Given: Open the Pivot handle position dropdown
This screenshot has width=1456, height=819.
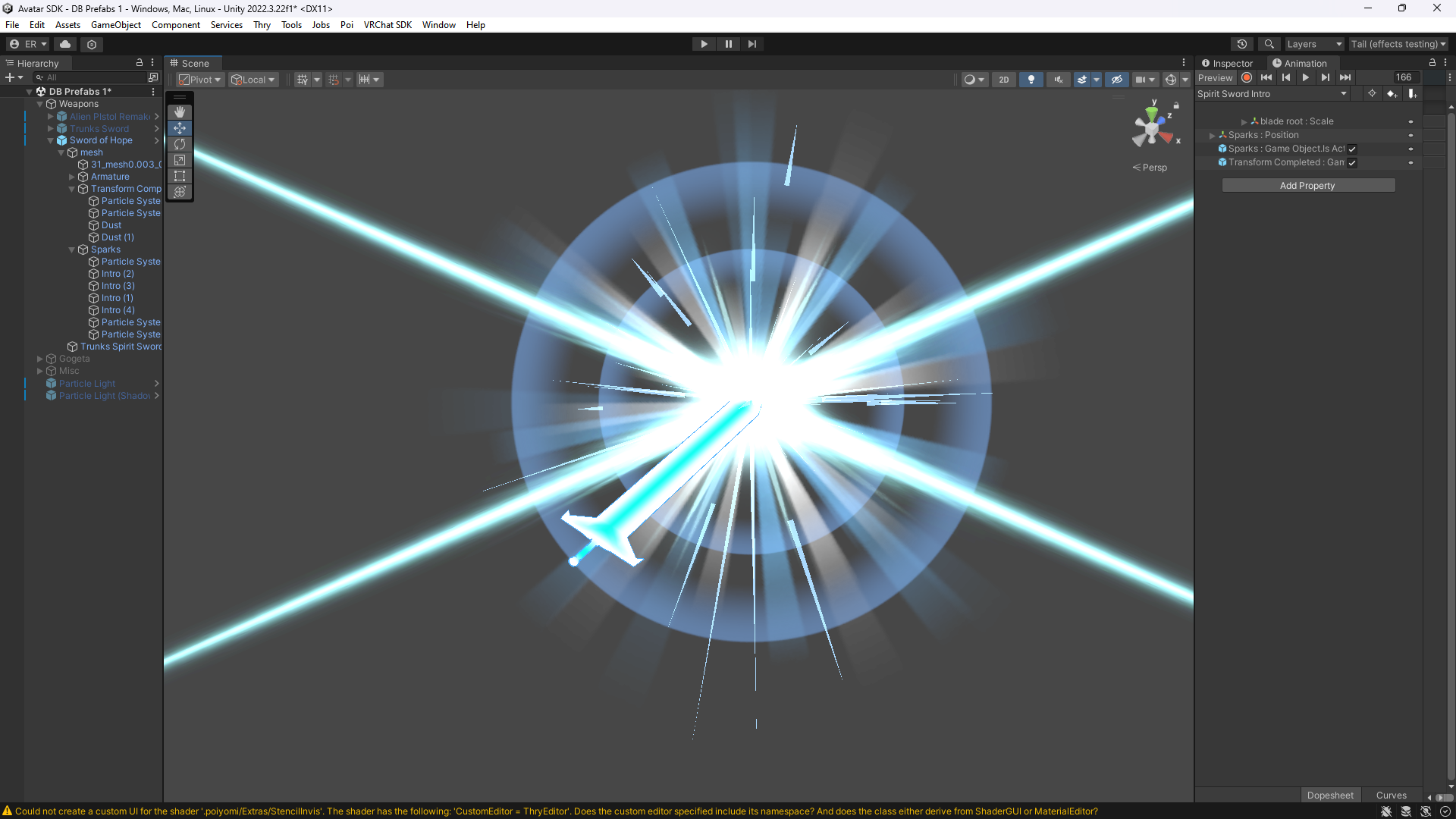Looking at the screenshot, I should 200,80.
